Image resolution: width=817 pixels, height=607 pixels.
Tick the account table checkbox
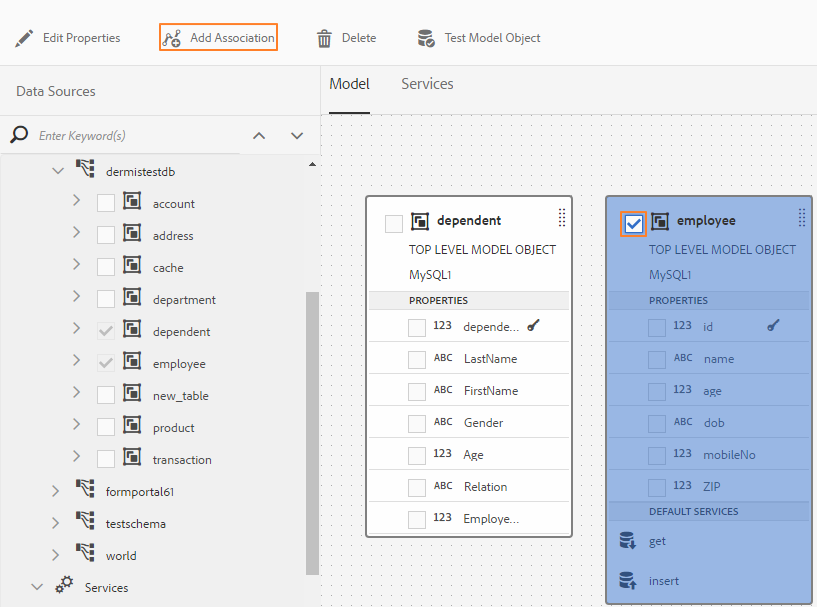[x=106, y=203]
